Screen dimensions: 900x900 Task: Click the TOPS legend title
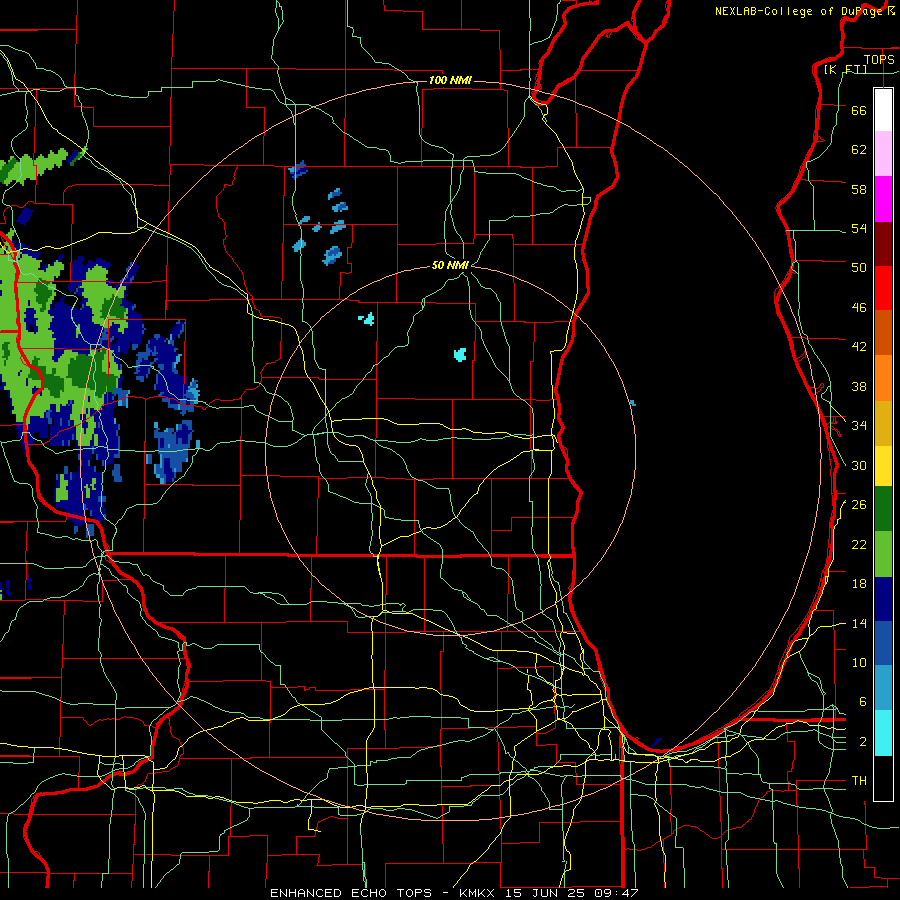click(x=879, y=59)
